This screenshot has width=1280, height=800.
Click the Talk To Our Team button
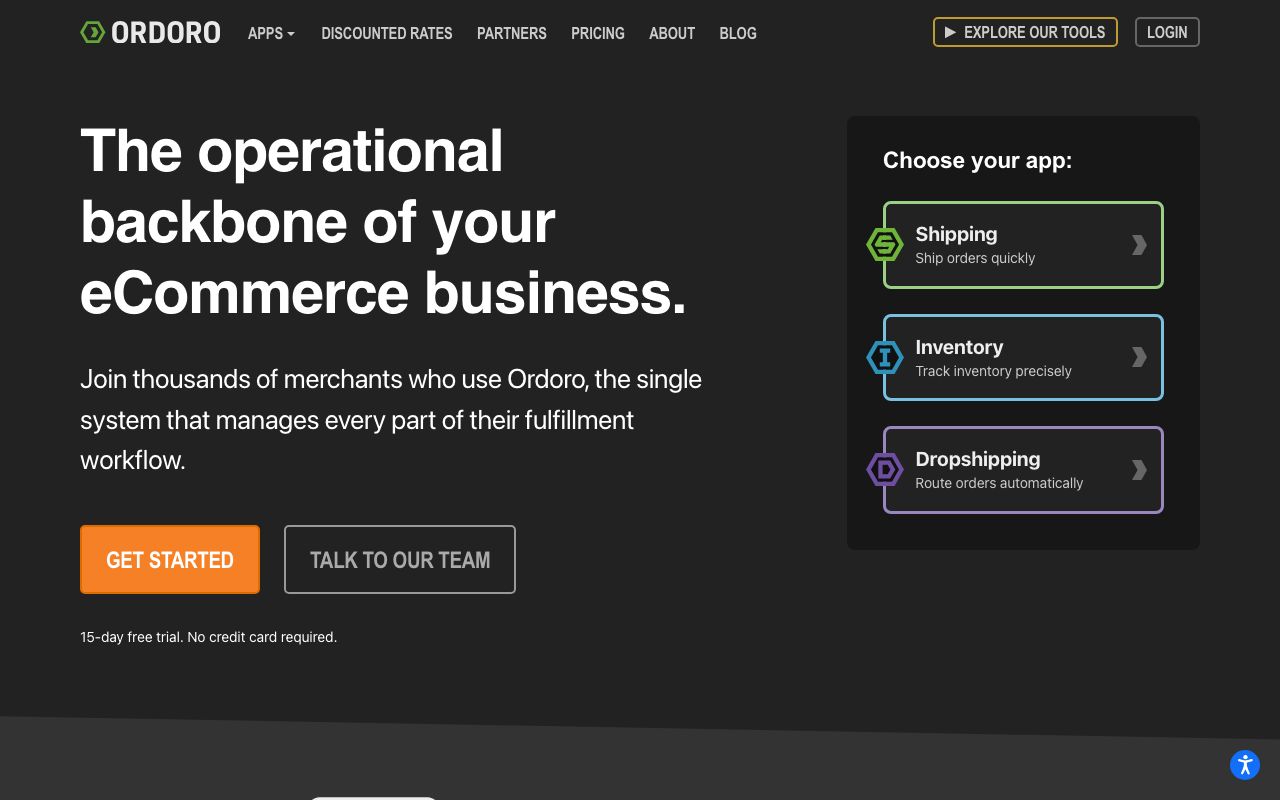tap(399, 560)
